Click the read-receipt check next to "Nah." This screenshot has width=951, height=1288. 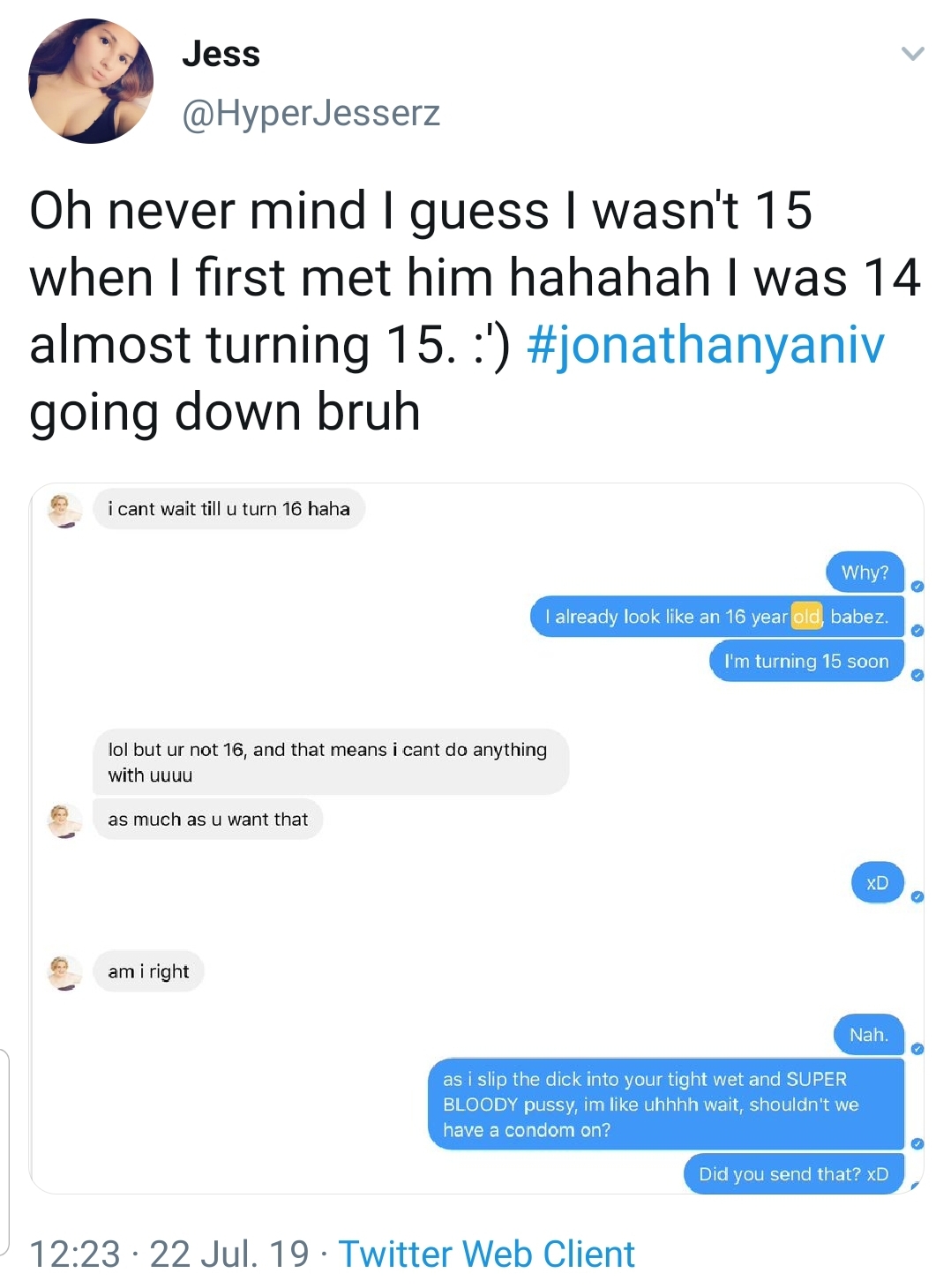[x=917, y=1049]
